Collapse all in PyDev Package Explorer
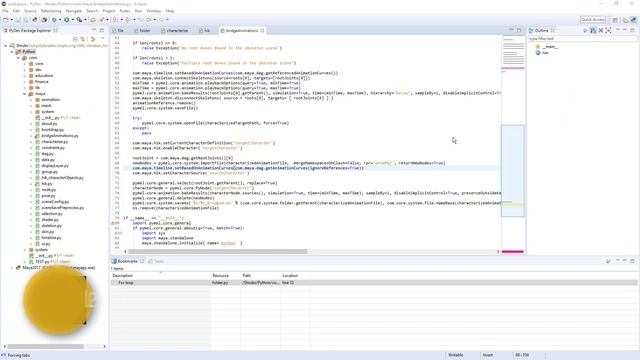 point(76,39)
